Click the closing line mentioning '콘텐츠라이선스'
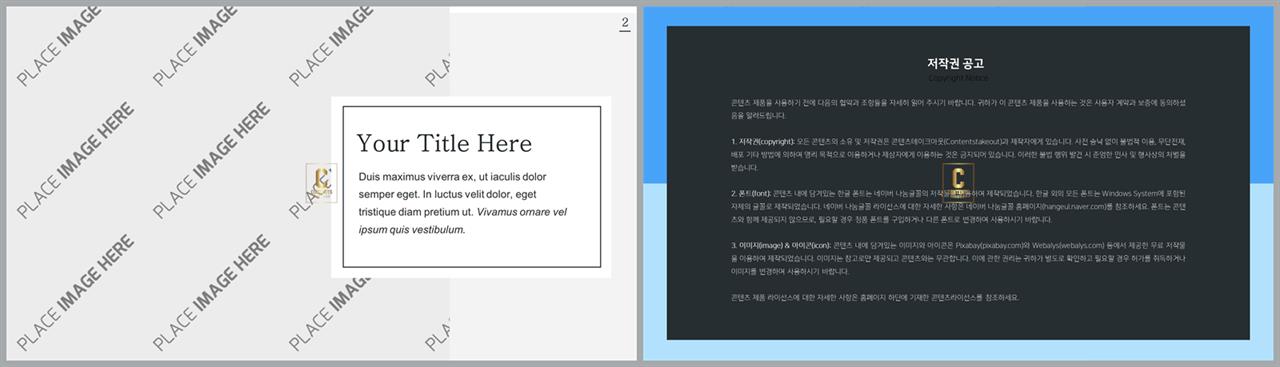Image resolution: width=1280 pixels, height=367 pixels. [x=875, y=297]
